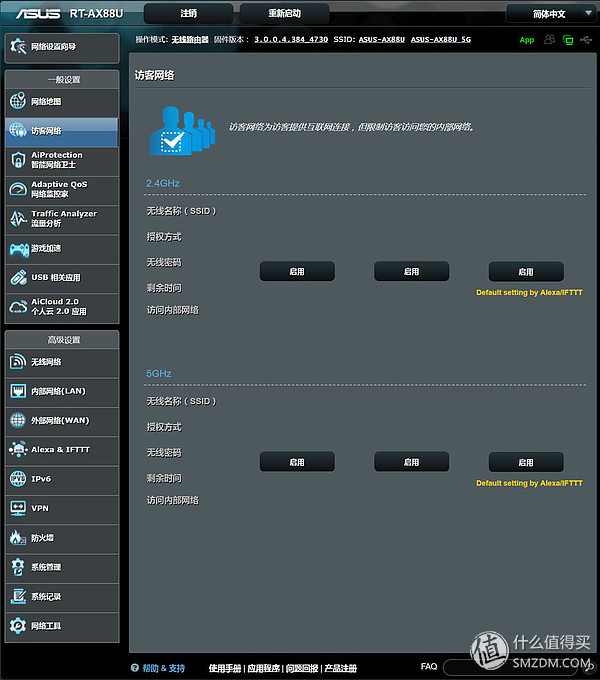Click the guest users status icon in header
This screenshot has height=680, width=600.
549,39
